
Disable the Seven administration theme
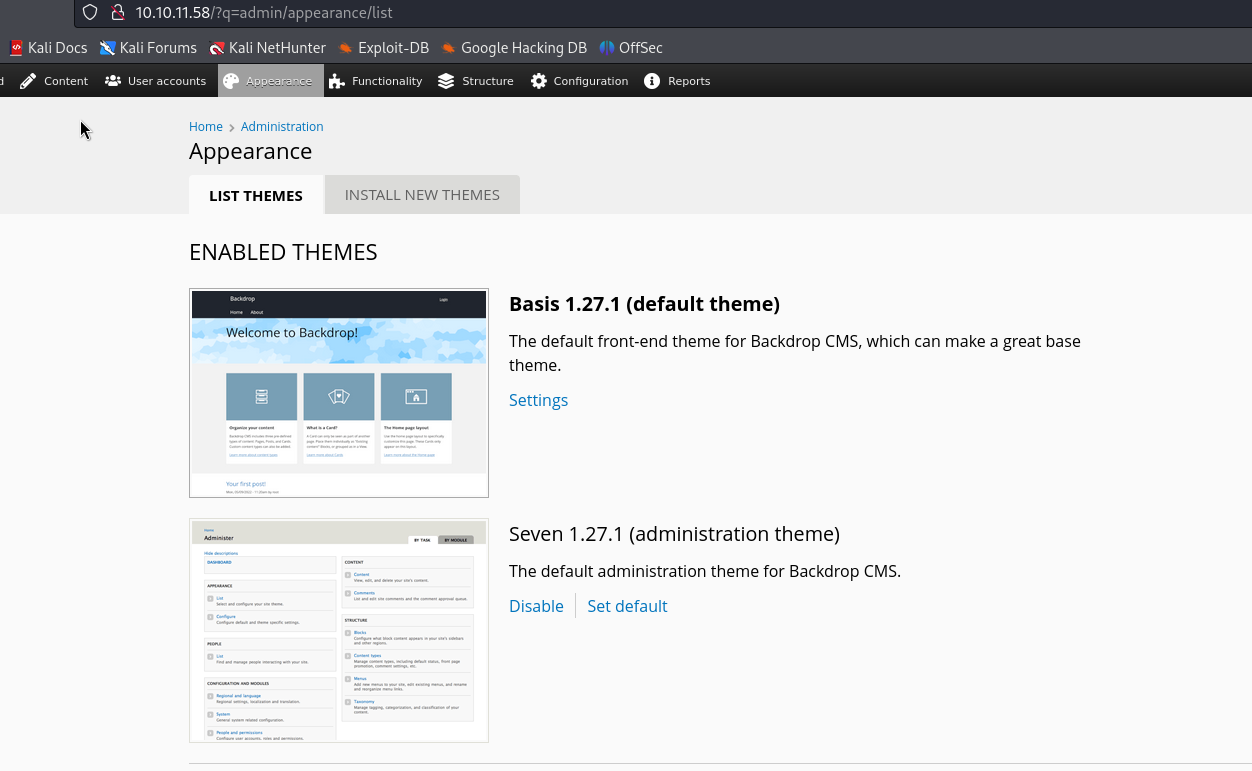click(x=536, y=606)
